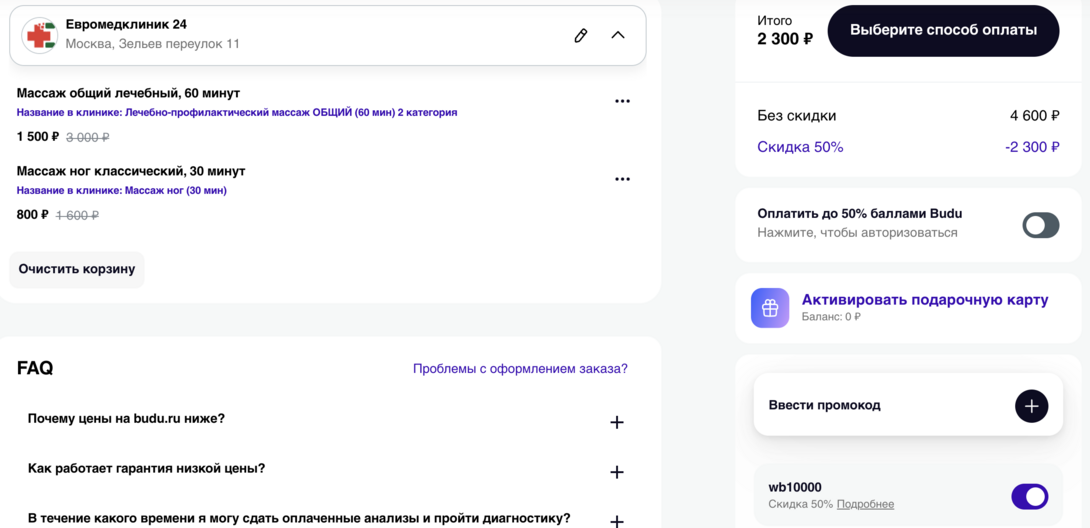1090x528 pixels.
Task: Collapse the Евромедклиник 24 clinic card
Action: click(618, 35)
